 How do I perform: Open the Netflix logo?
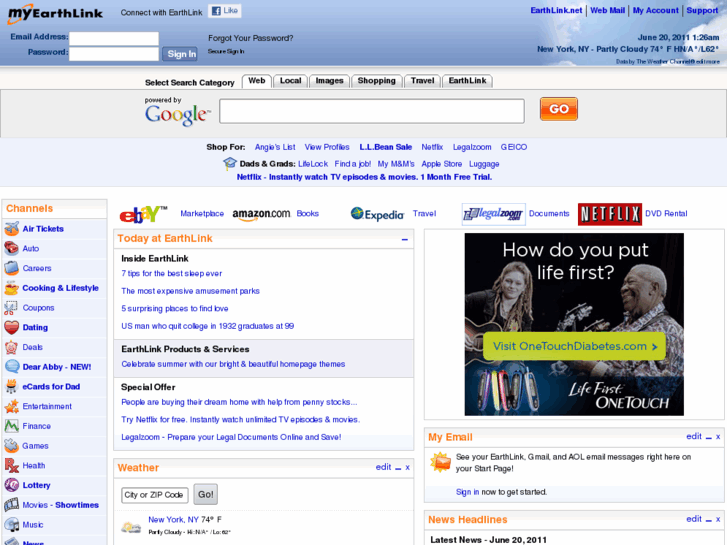[x=610, y=214]
